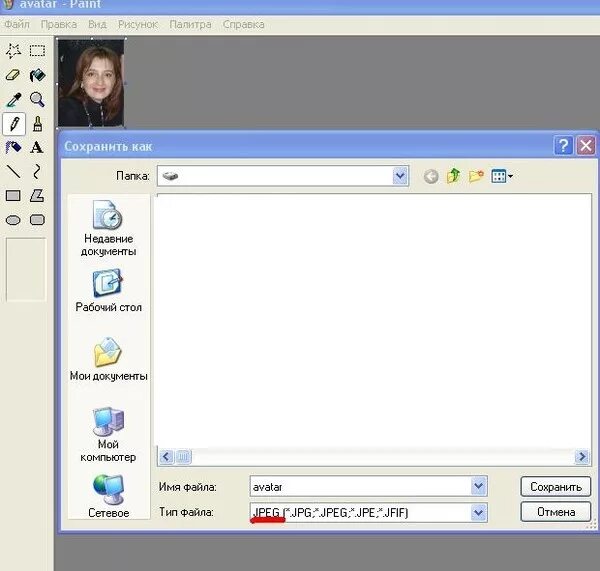Open the Палитра menu
The width and height of the screenshot is (600, 571).
(x=190, y=24)
